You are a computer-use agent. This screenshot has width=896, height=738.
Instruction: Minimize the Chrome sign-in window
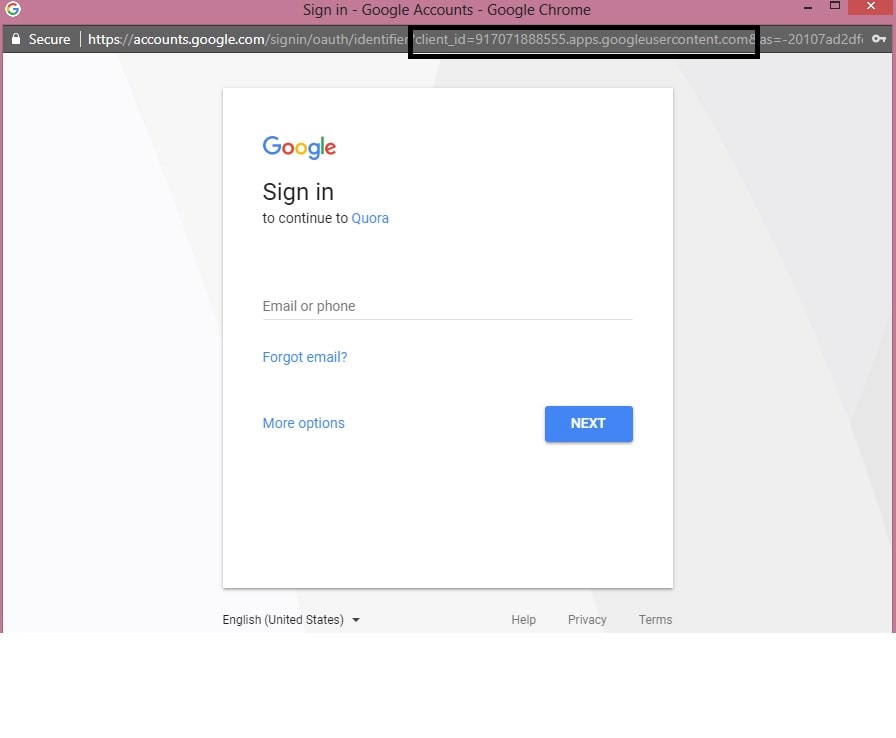click(x=808, y=8)
